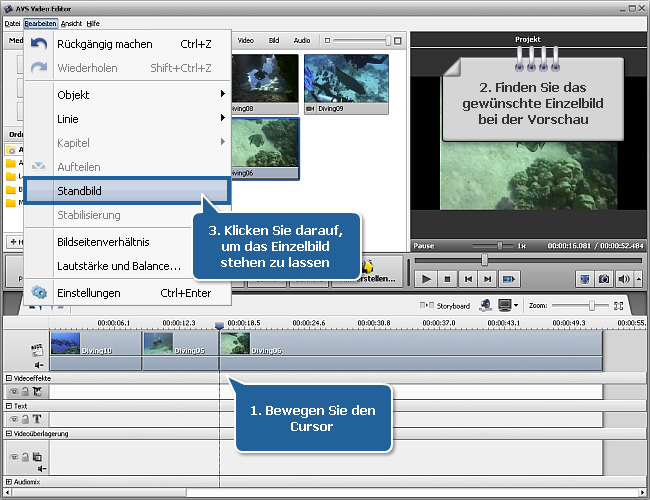Viewport: 650px width, 500px height.
Task: Expand the Audiomix track group
Action: (x=9, y=482)
